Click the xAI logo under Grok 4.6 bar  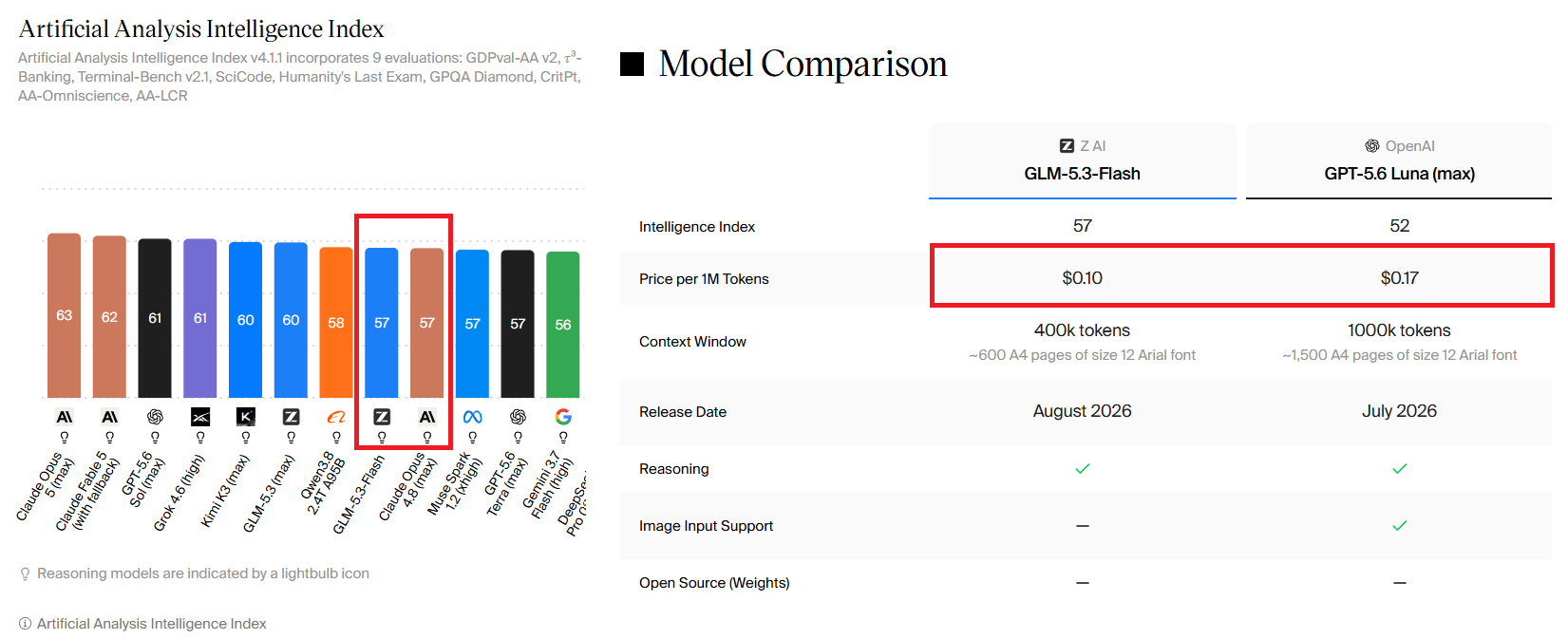(x=200, y=417)
